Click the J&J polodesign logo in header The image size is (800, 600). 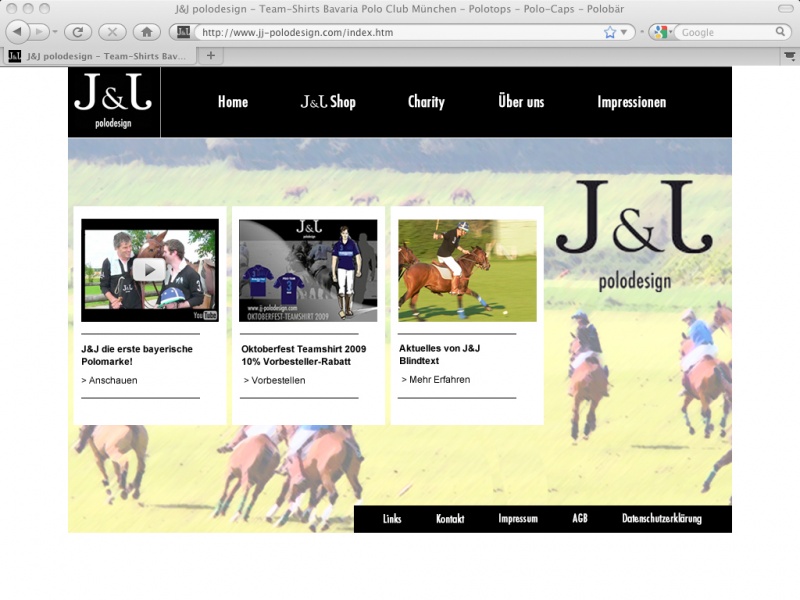[113, 101]
